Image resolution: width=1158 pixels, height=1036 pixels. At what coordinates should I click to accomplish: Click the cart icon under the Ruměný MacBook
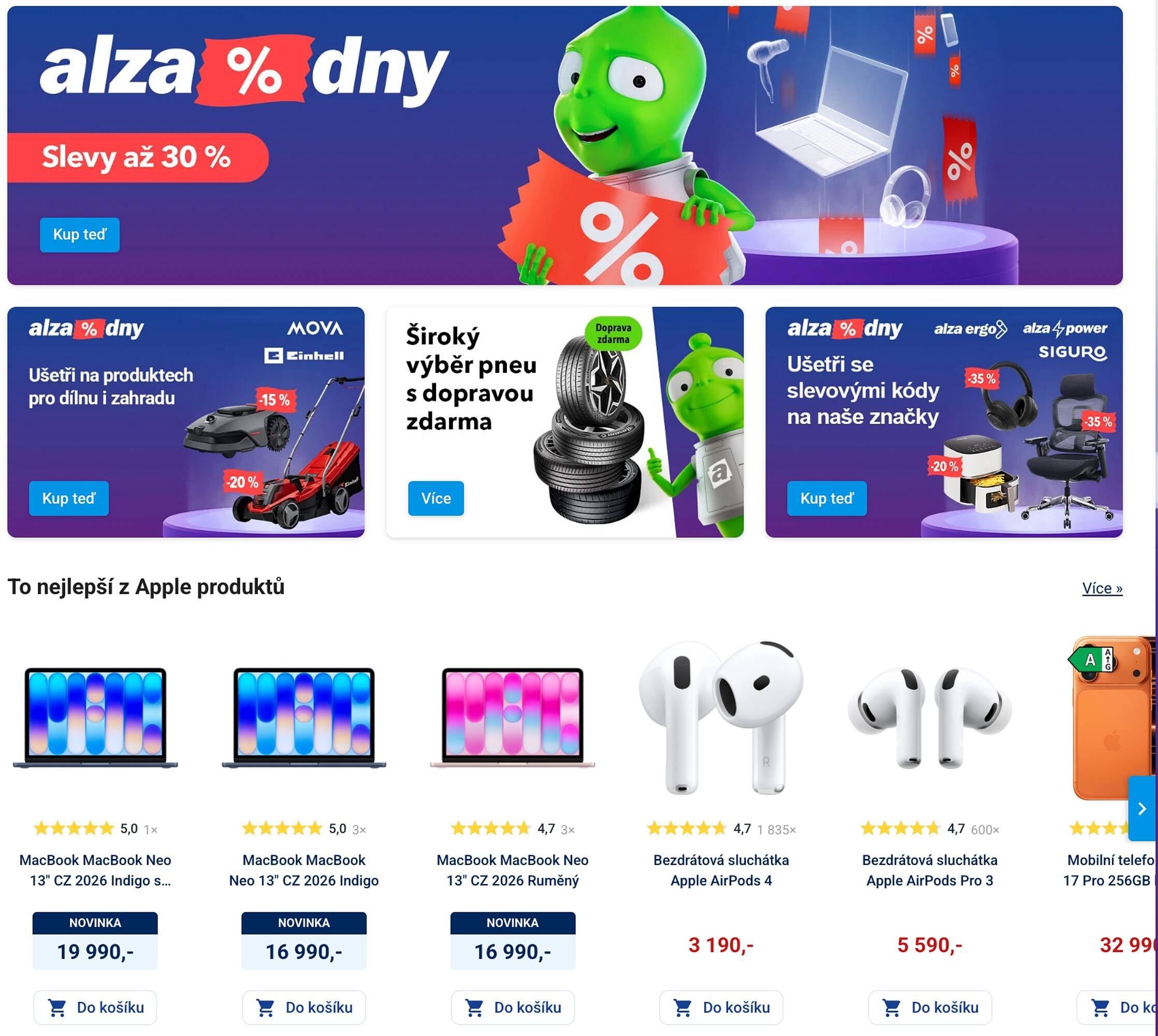click(474, 1008)
